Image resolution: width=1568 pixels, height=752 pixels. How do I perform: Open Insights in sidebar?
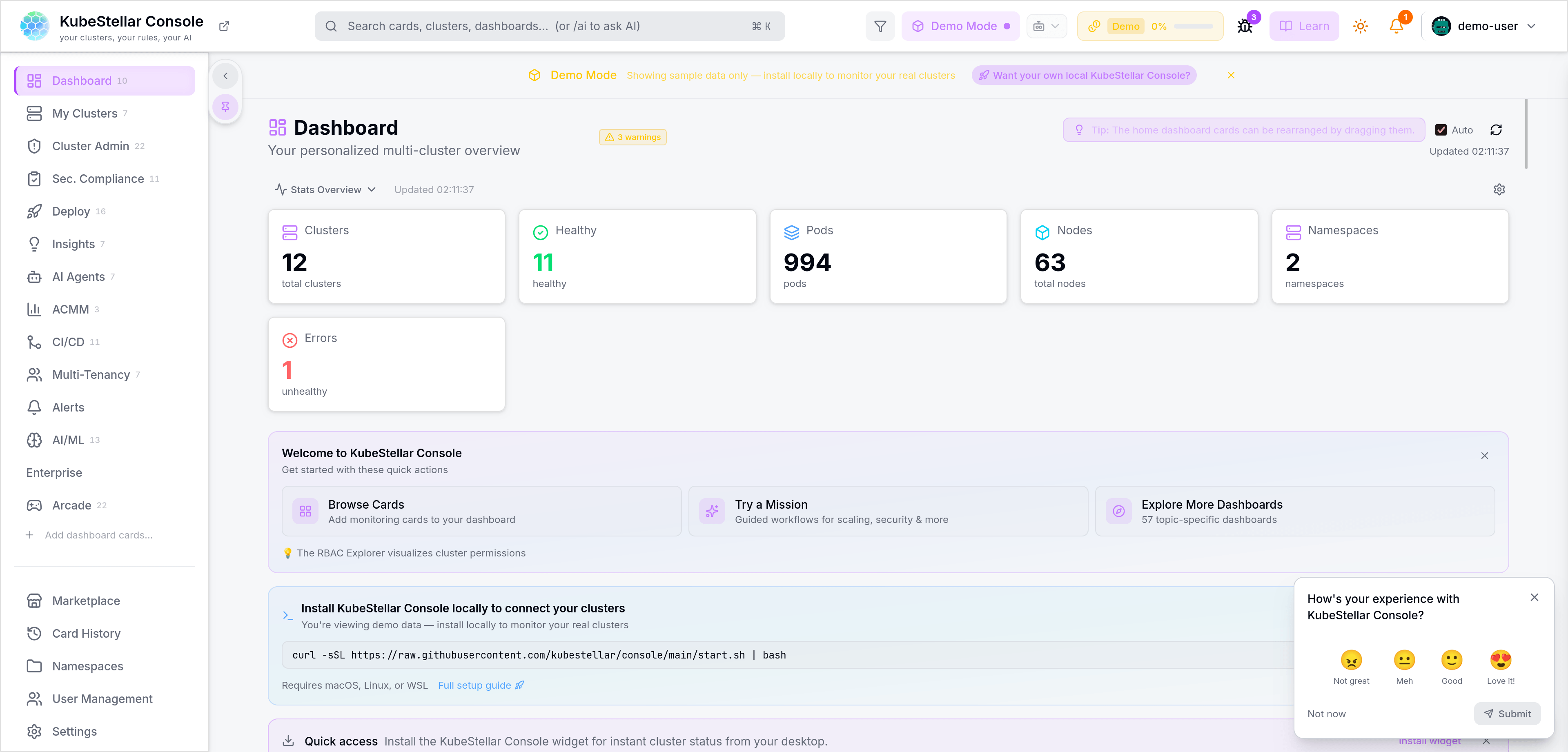[x=104, y=244]
